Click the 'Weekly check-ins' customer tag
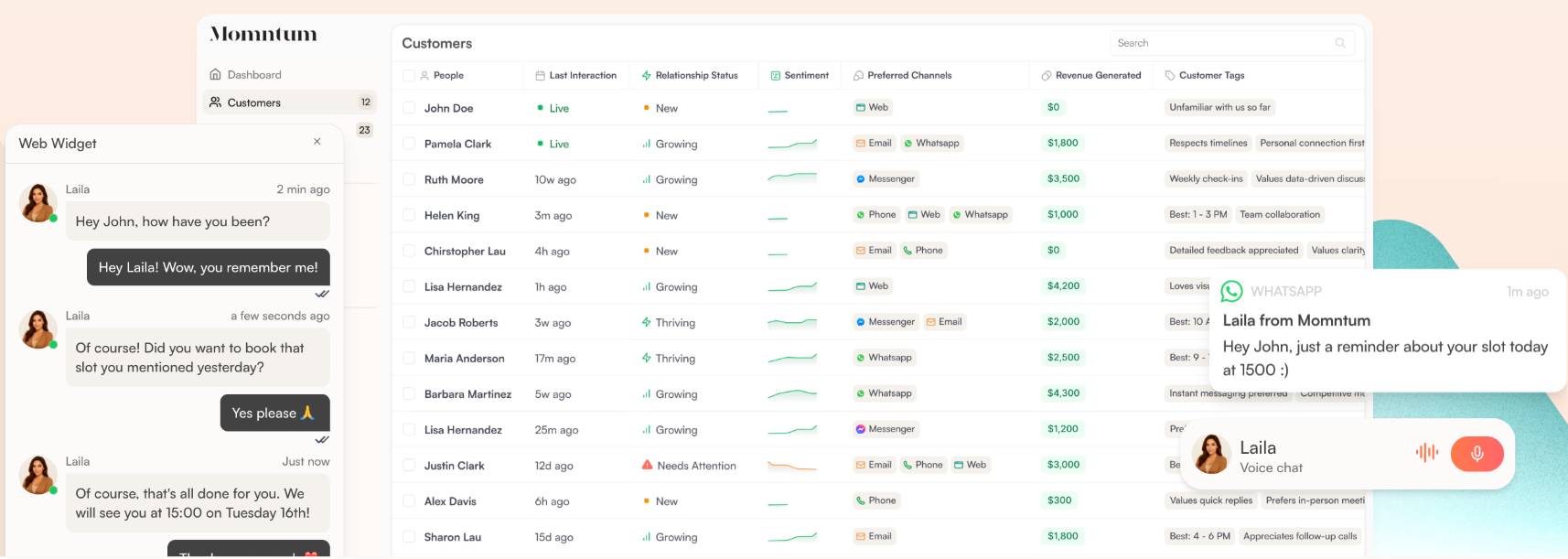 [x=1206, y=178]
